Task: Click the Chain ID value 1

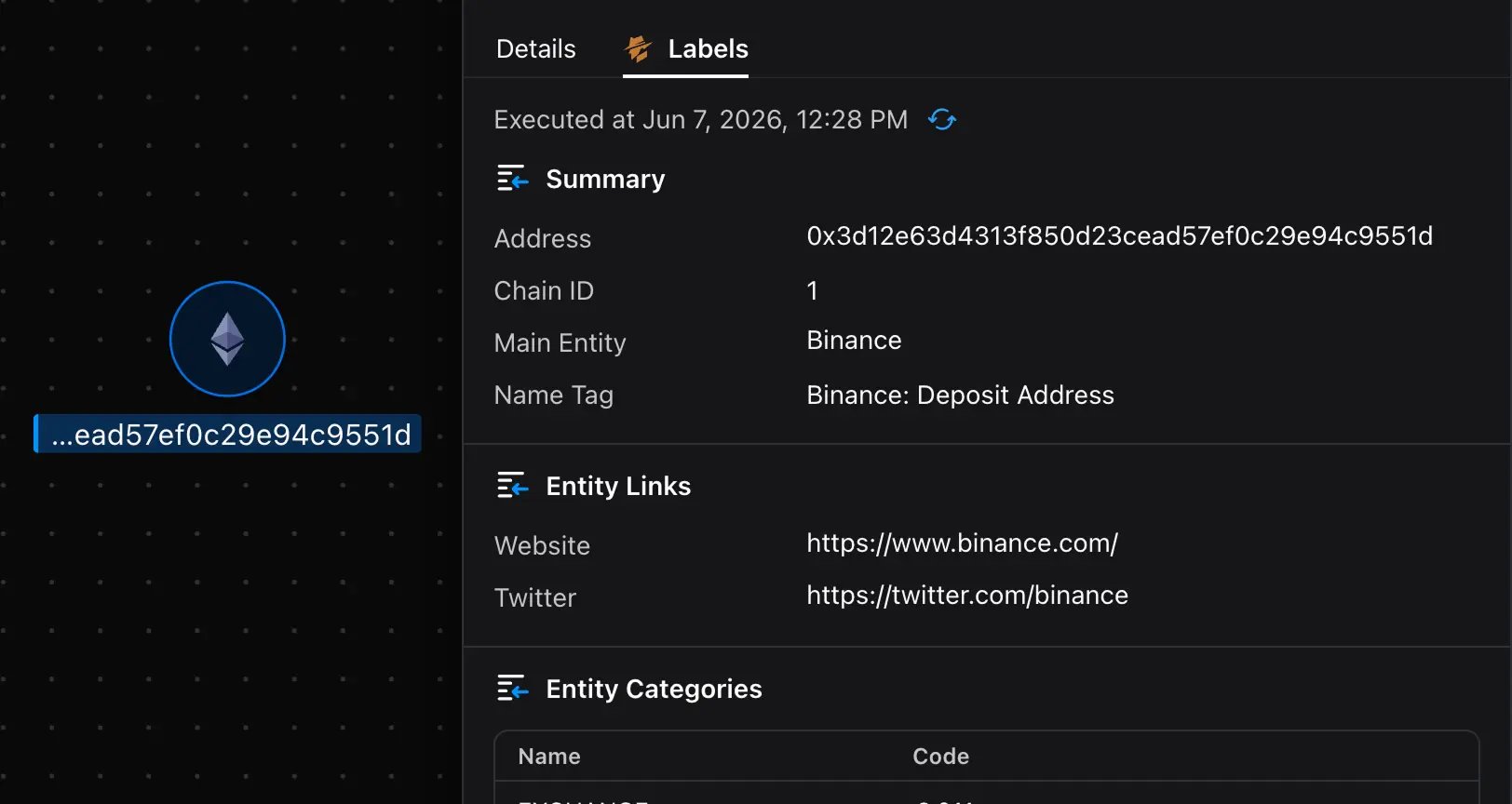Action: 812,291
